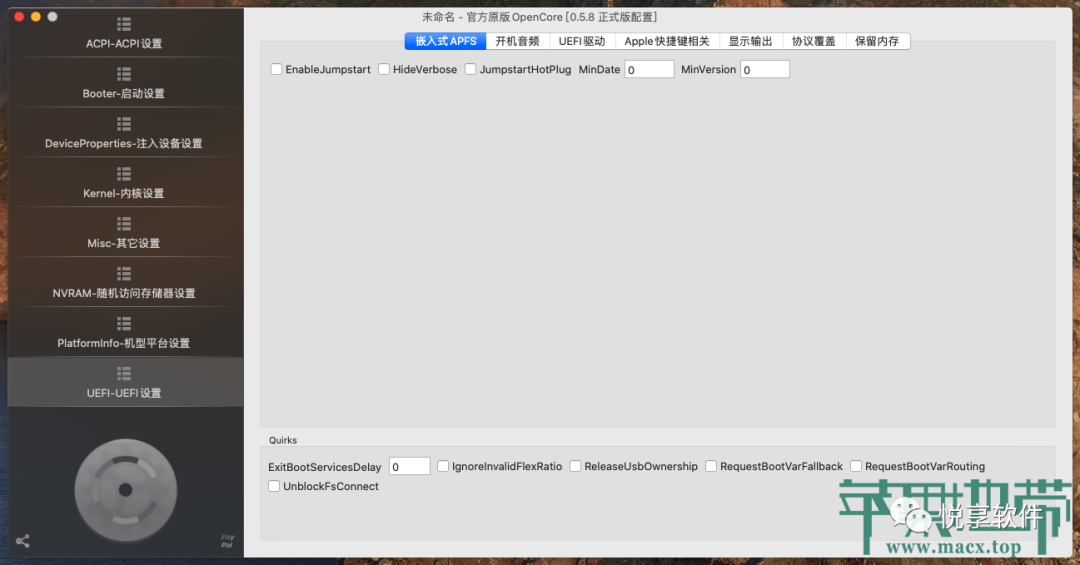The image size is (1080, 565).
Task: Switch to the 开机音频 tab
Action: coord(517,41)
